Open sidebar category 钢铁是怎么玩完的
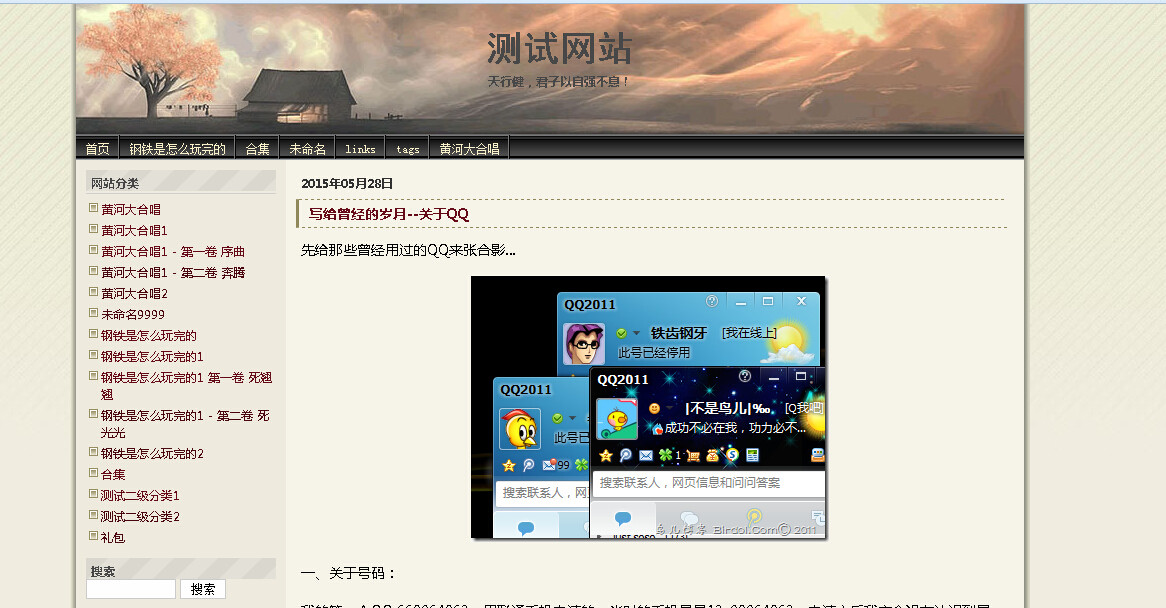The width and height of the screenshot is (1166, 608). click(x=149, y=335)
